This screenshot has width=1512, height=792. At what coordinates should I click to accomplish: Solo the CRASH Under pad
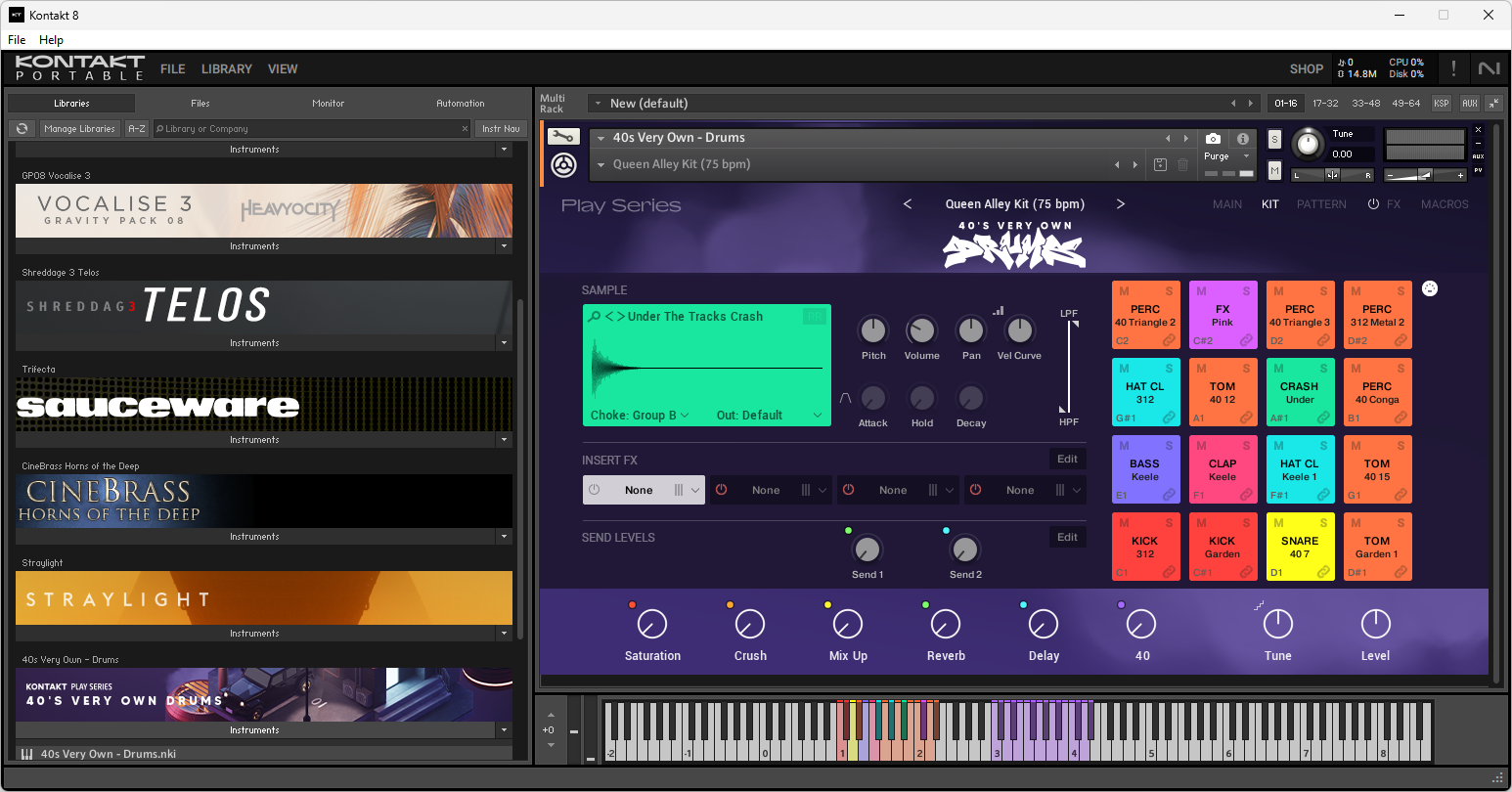[x=1323, y=369]
